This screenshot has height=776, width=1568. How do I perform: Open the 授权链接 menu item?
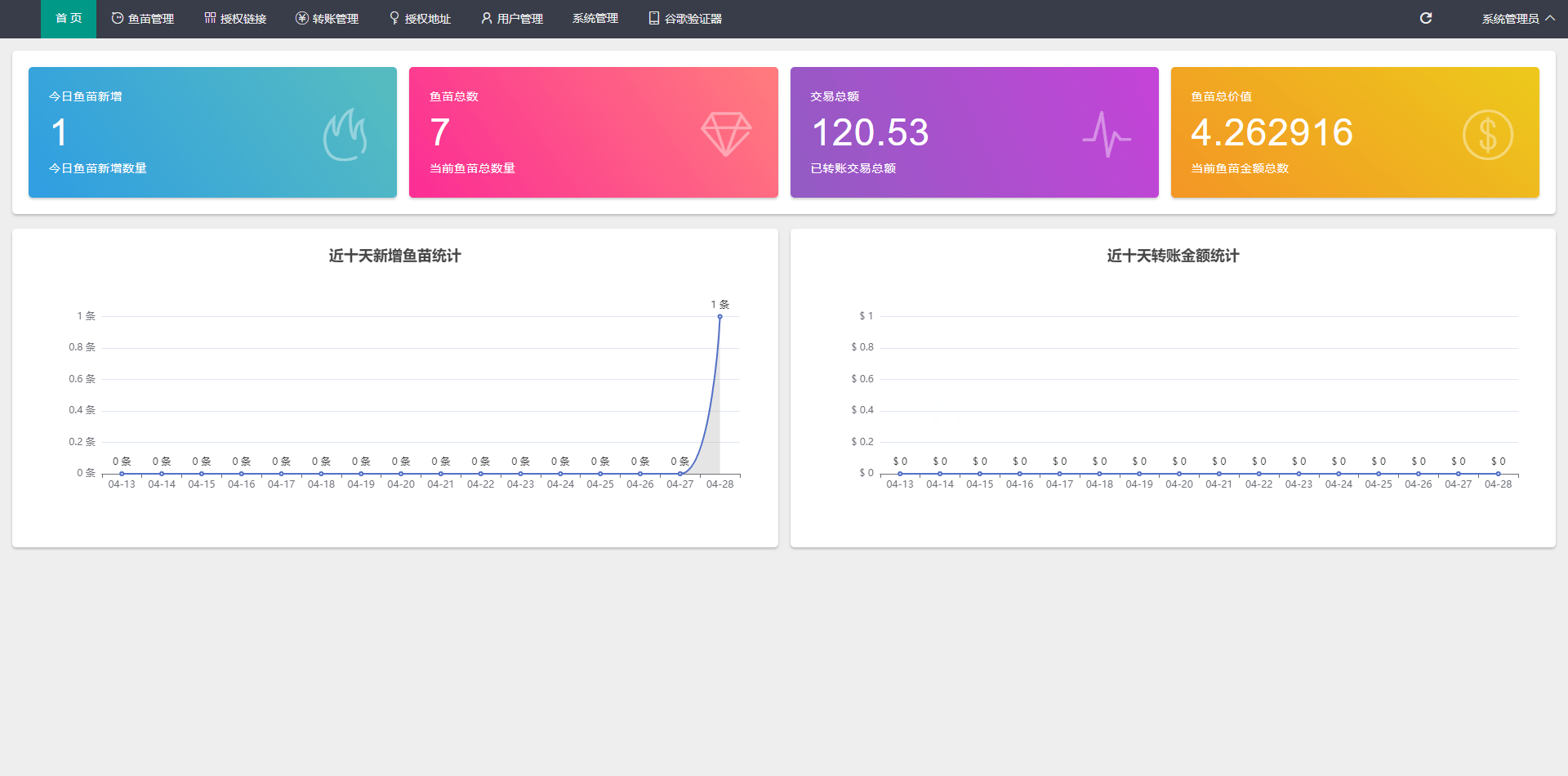pos(235,19)
